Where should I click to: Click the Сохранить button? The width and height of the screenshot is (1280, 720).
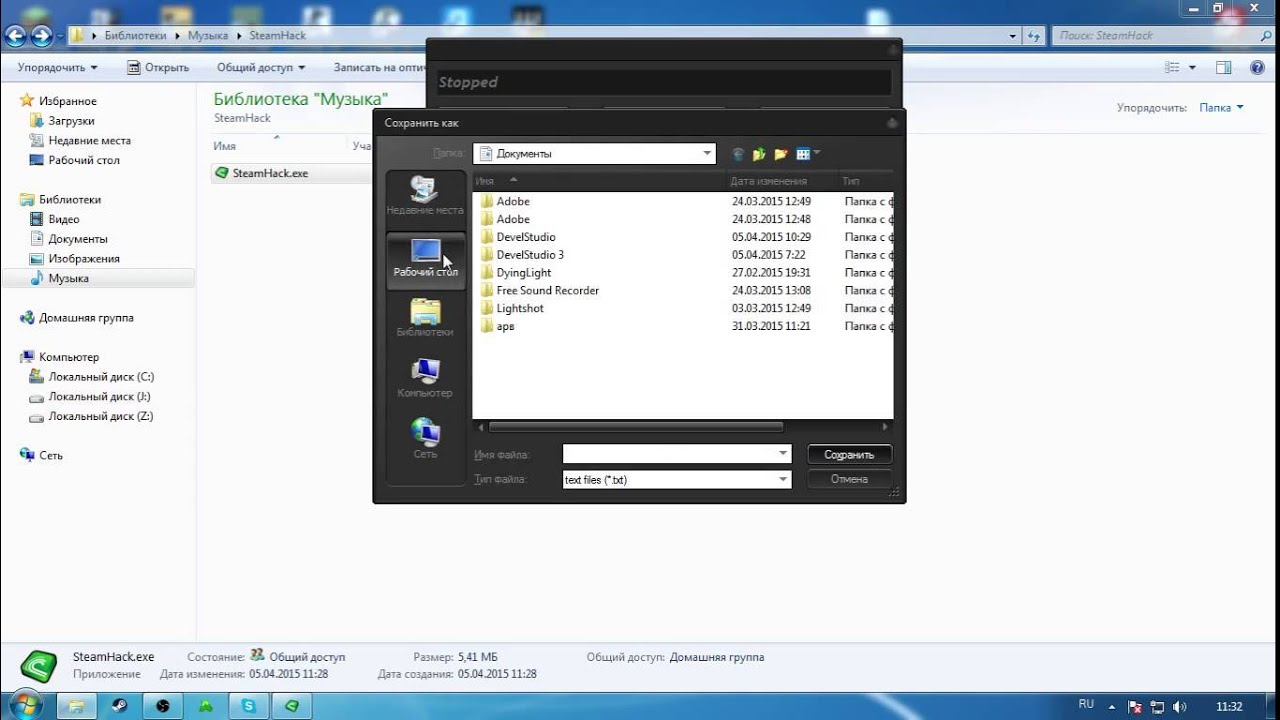point(849,454)
